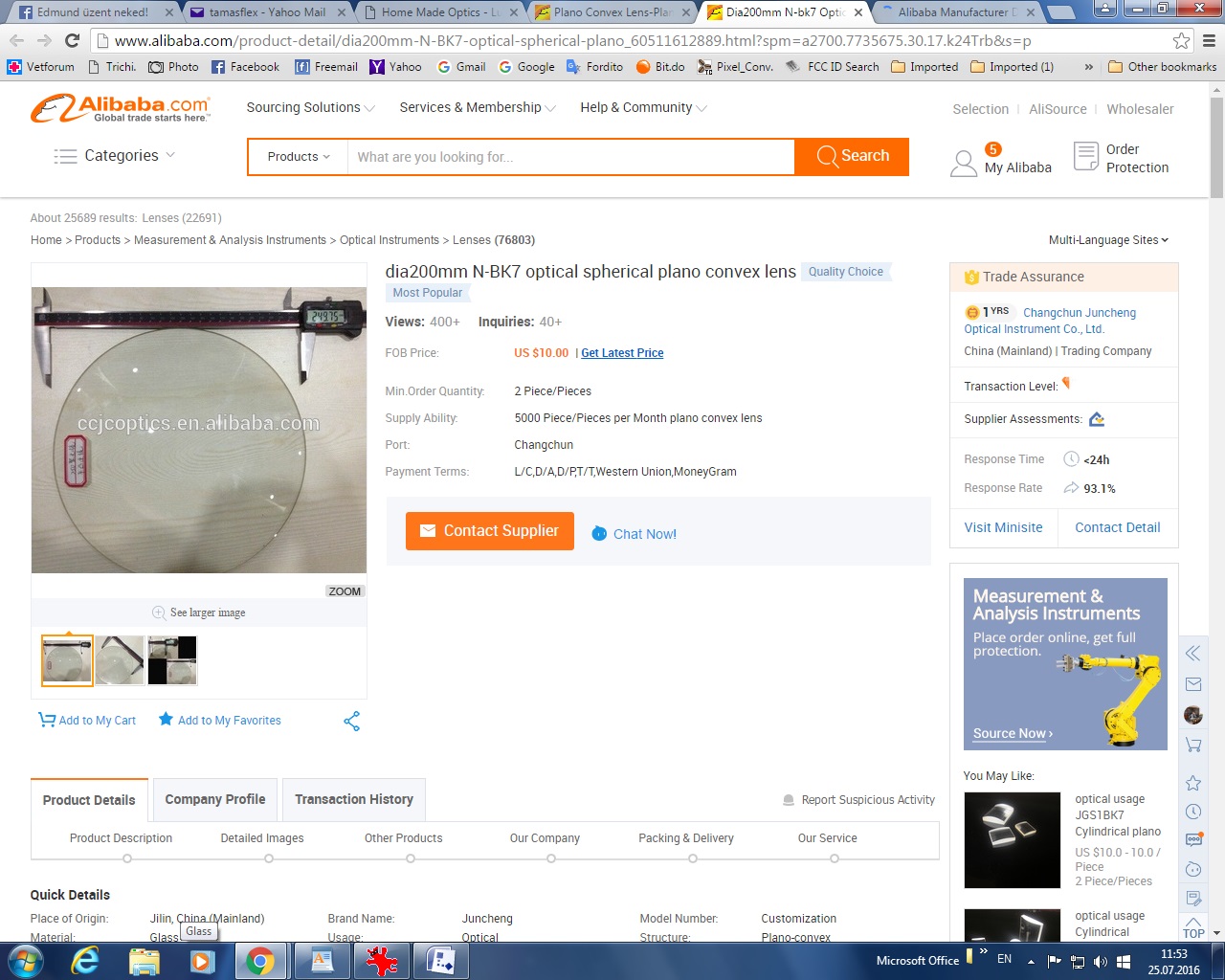The width and height of the screenshot is (1225, 980).
Task: Click Report Suspicious Activity link
Action: [x=858, y=800]
